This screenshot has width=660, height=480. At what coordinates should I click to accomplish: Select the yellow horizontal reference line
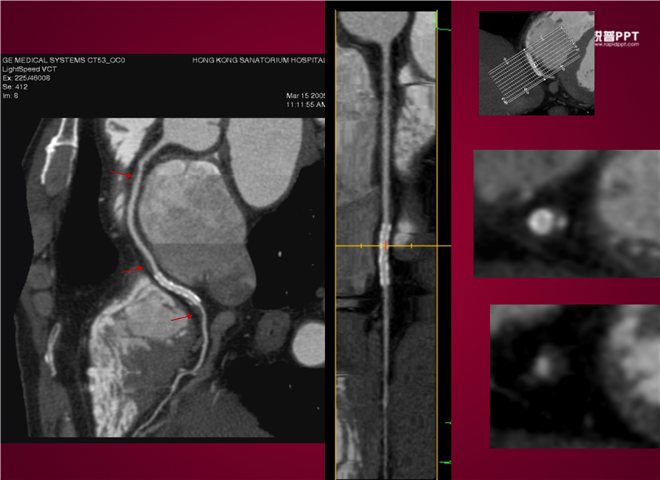tap(360, 245)
